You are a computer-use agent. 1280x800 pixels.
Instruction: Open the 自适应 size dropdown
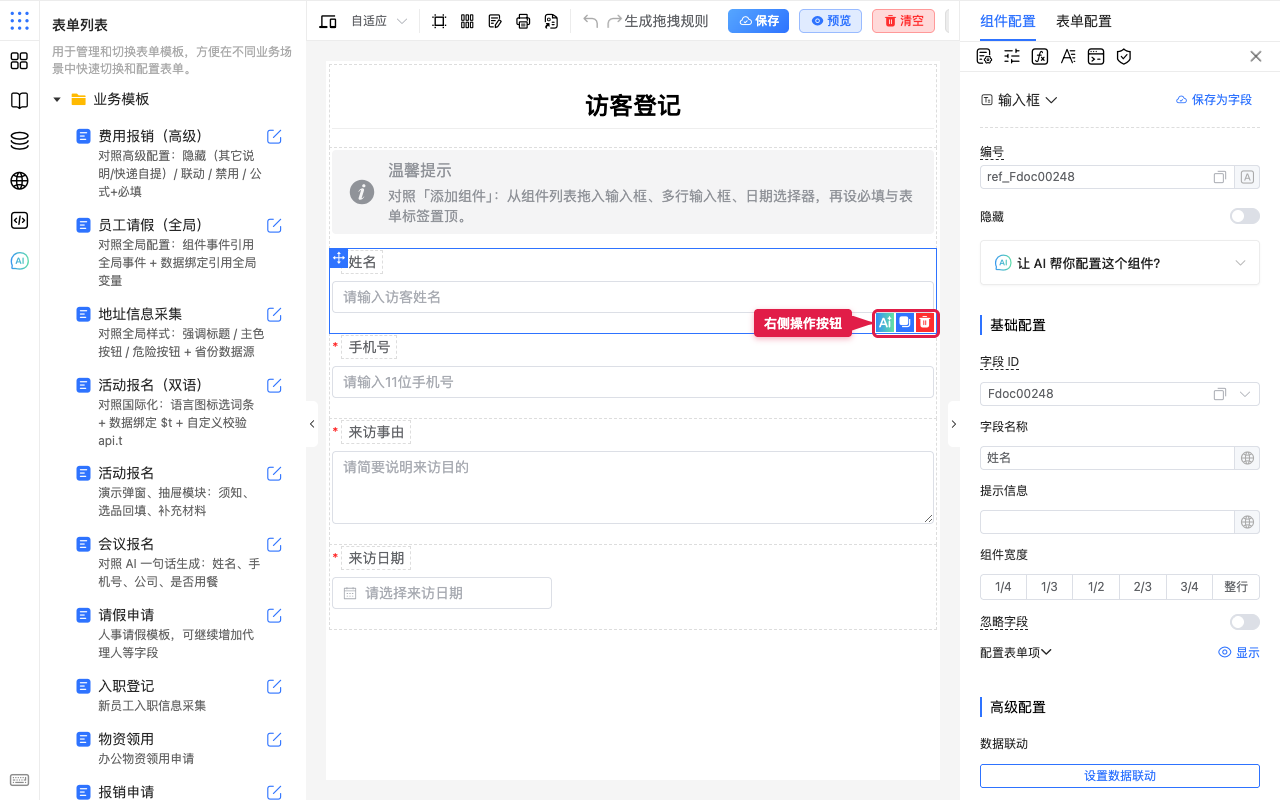click(379, 21)
